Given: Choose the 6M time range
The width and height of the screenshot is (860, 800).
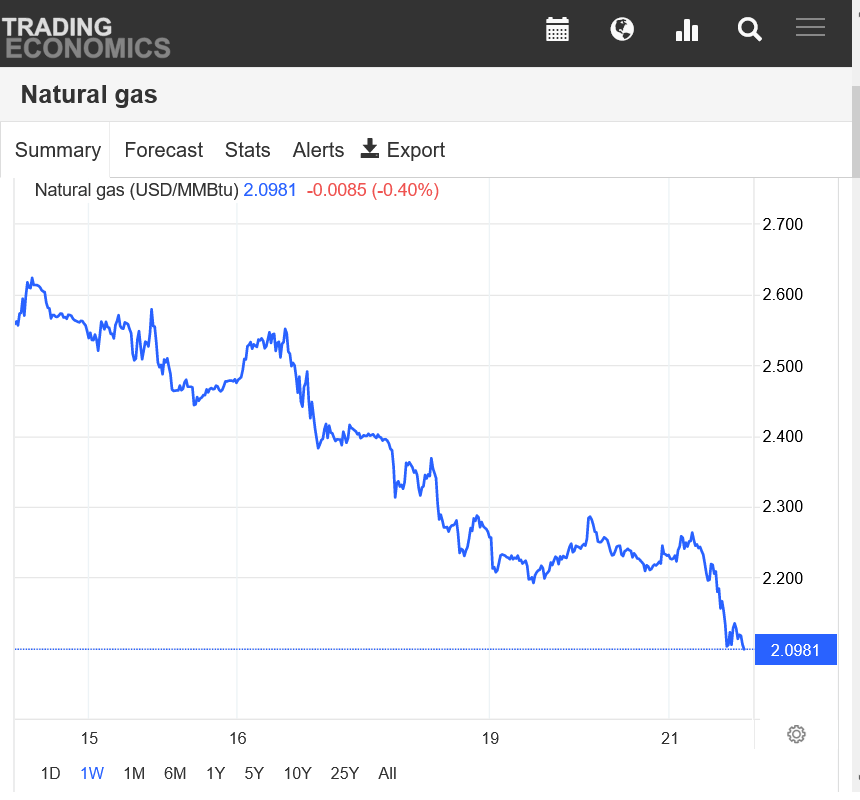Looking at the screenshot, I should click(x=175, y=773).
